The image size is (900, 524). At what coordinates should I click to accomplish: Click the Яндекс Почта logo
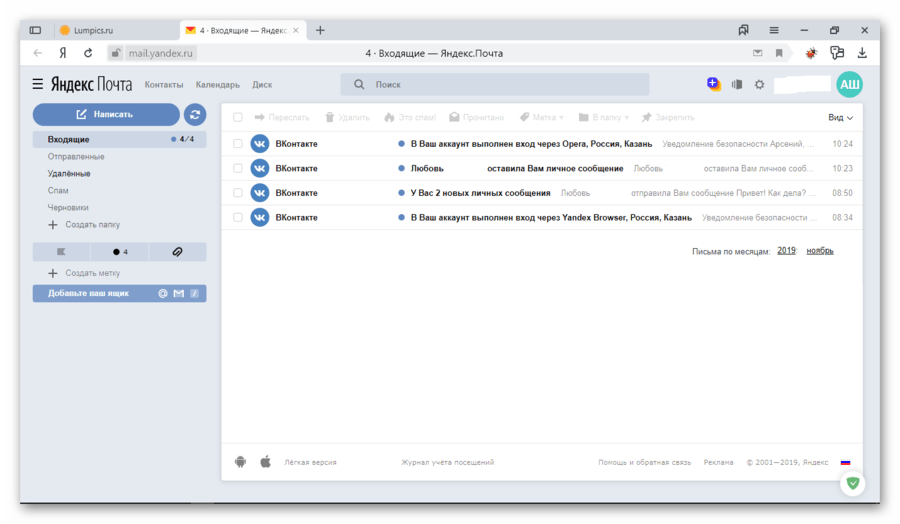click(x=91, y=84)
